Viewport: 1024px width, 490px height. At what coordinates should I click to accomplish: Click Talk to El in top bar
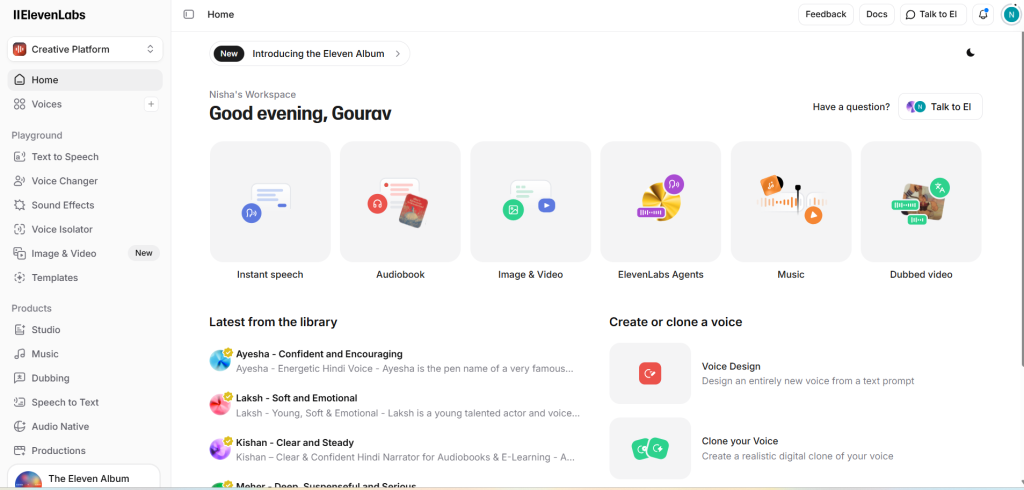933,14
